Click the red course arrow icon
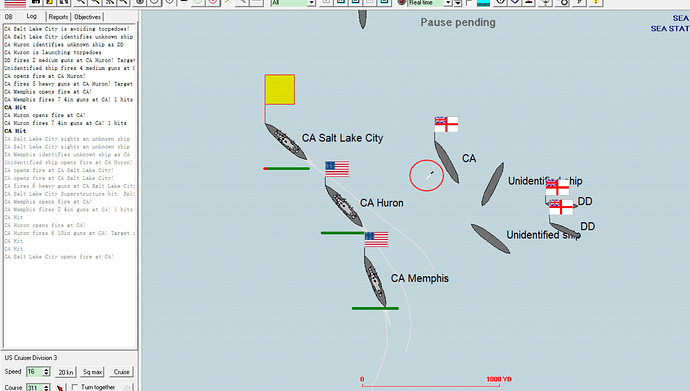Viewport: 690px width, 391px height. [60, 387]
